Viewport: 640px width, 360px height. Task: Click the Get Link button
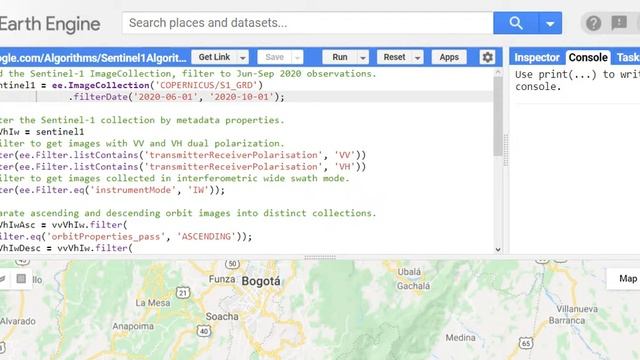pos(214,57)
